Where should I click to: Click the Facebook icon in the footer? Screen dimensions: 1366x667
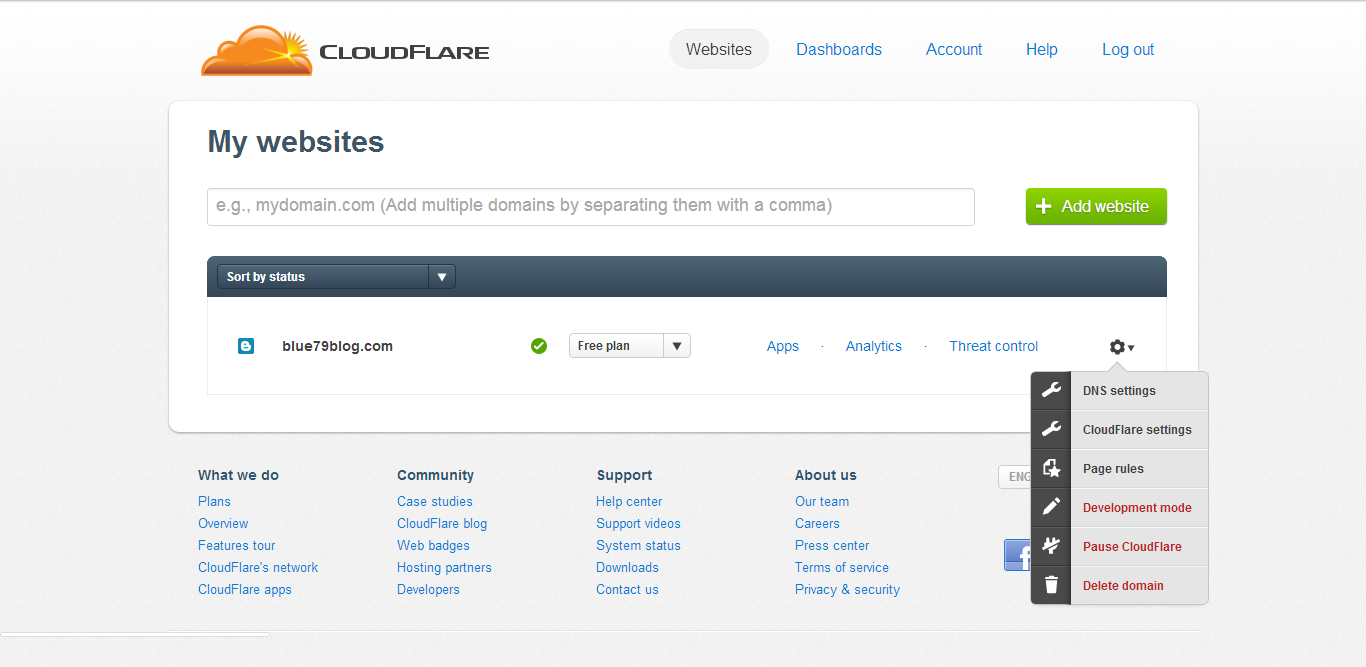[1018, 555]
